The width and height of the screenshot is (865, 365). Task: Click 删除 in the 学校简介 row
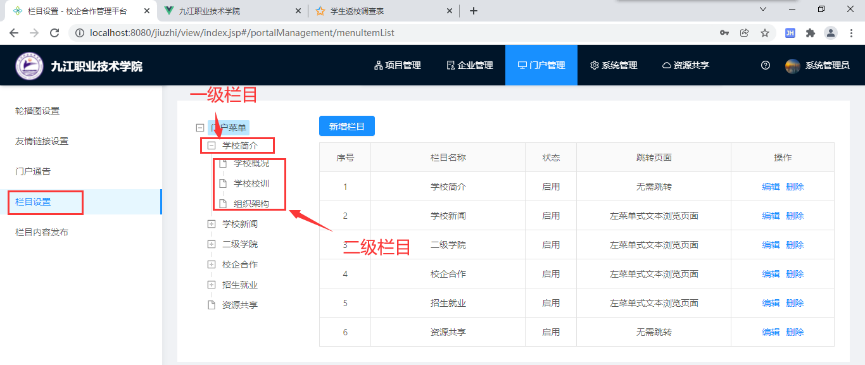795,187
